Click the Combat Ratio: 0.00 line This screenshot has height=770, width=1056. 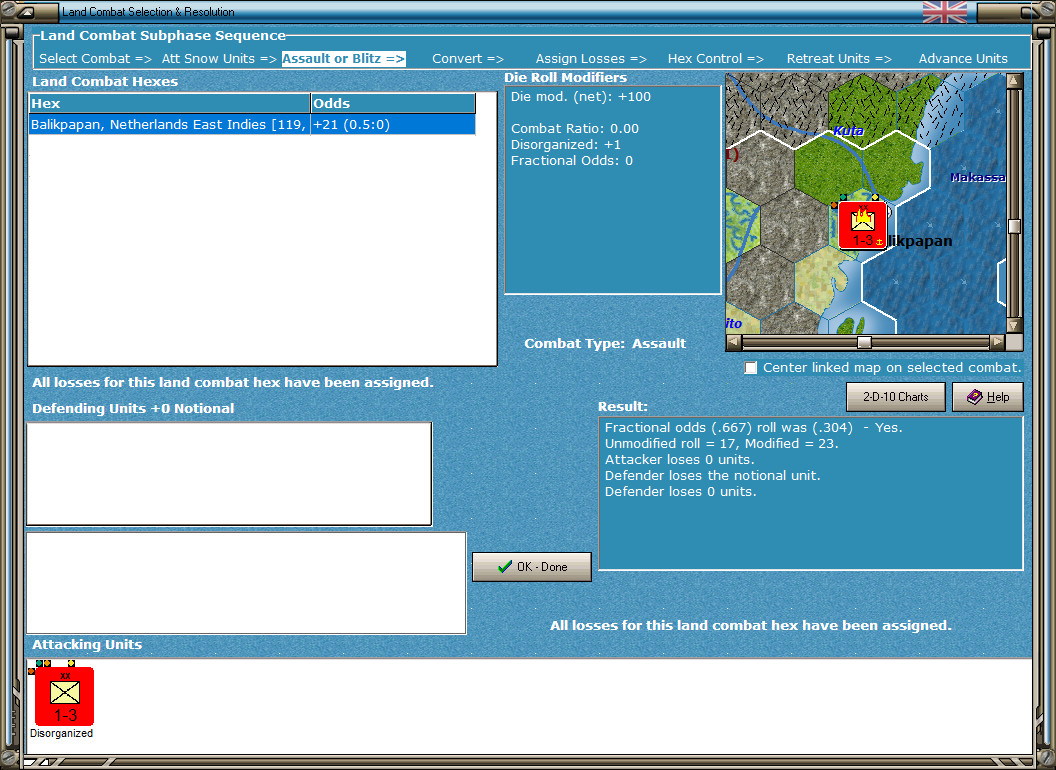pyautogui.click(x=574, y=129)
